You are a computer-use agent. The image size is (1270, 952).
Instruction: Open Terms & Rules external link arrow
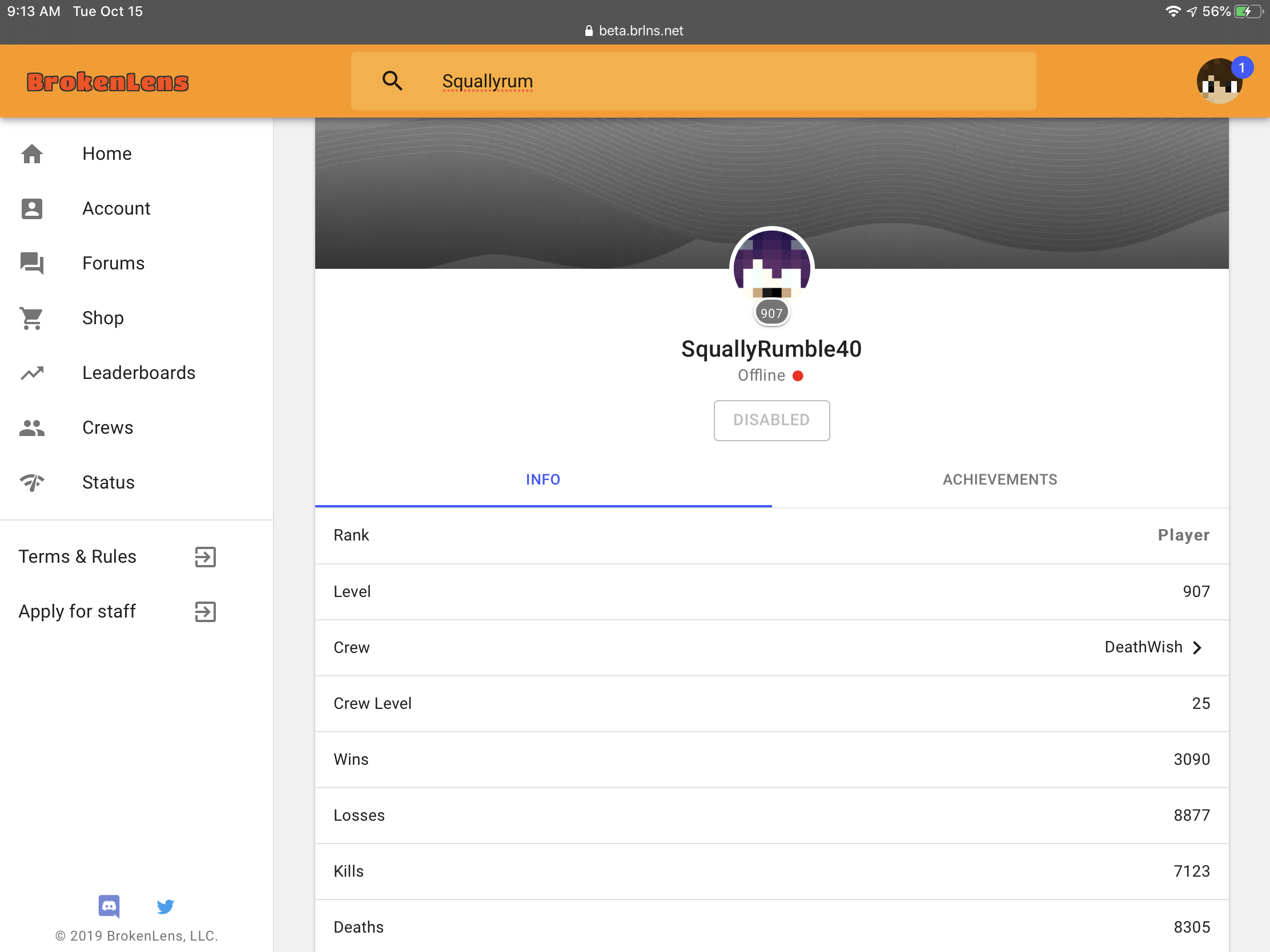point(206,556)
